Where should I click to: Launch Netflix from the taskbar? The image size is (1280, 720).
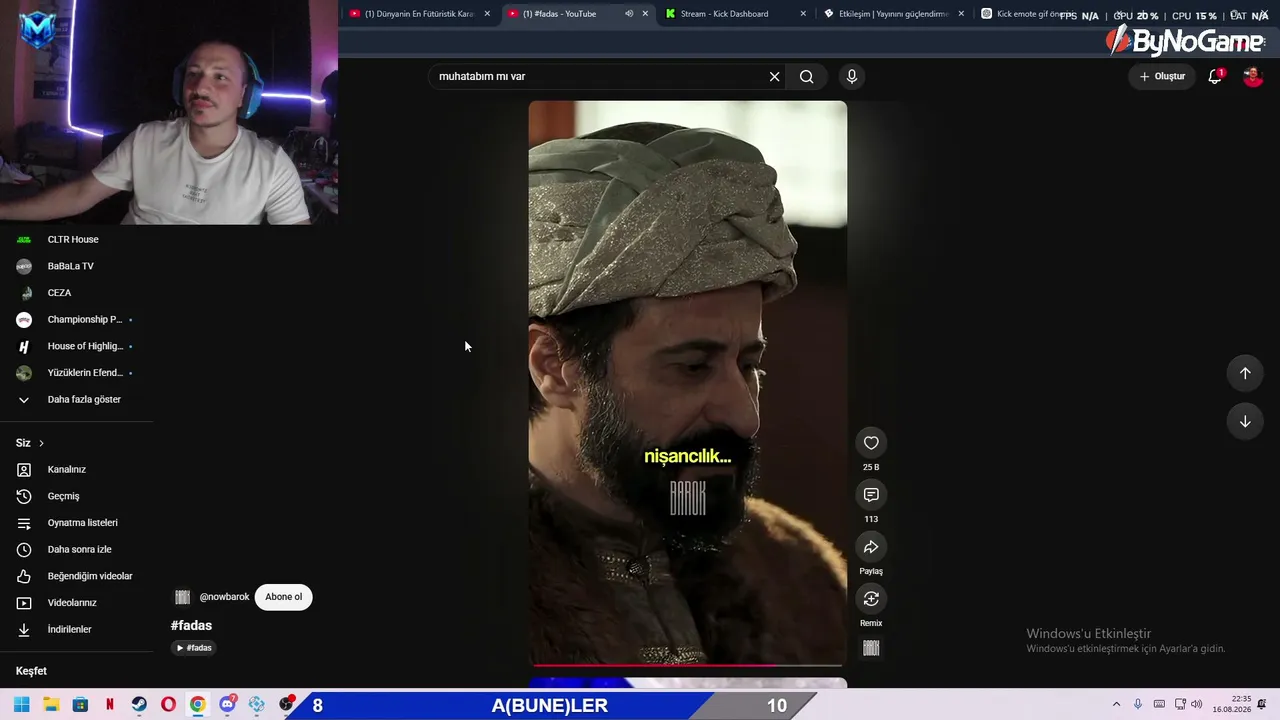tap(109, 705)
